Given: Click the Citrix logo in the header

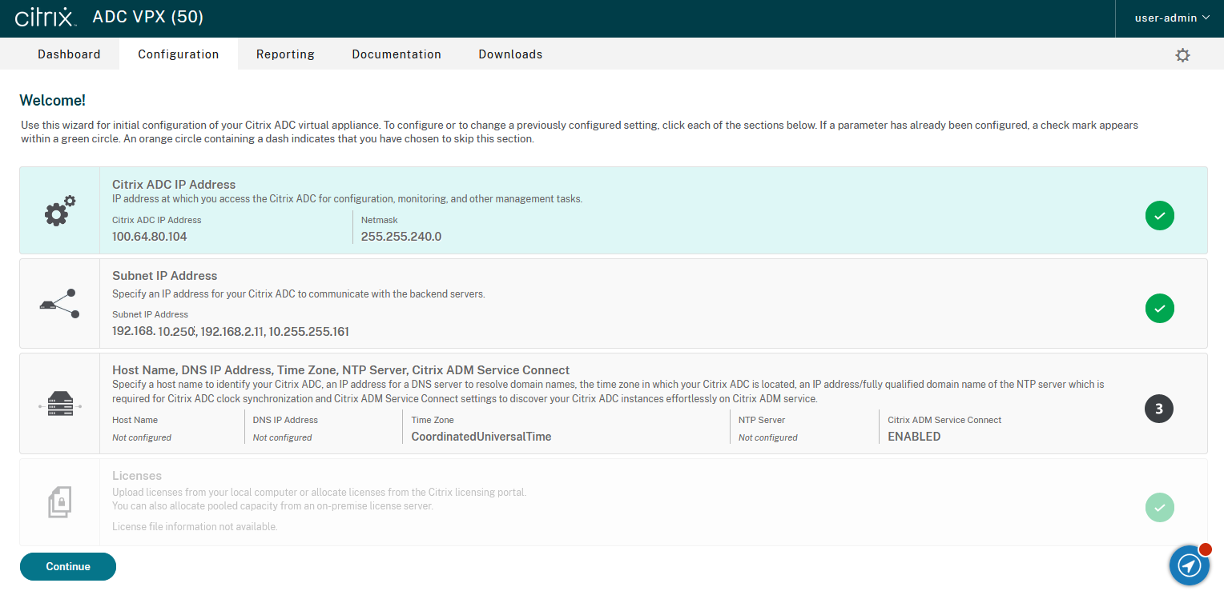Looking at the screenshot, I should [x=43, y=17].
